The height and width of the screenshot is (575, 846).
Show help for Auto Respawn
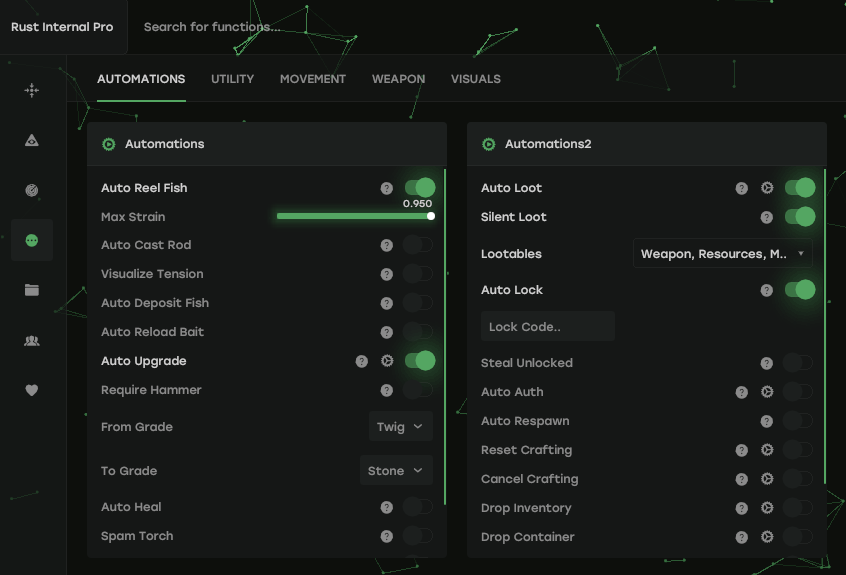coord(767,421)
